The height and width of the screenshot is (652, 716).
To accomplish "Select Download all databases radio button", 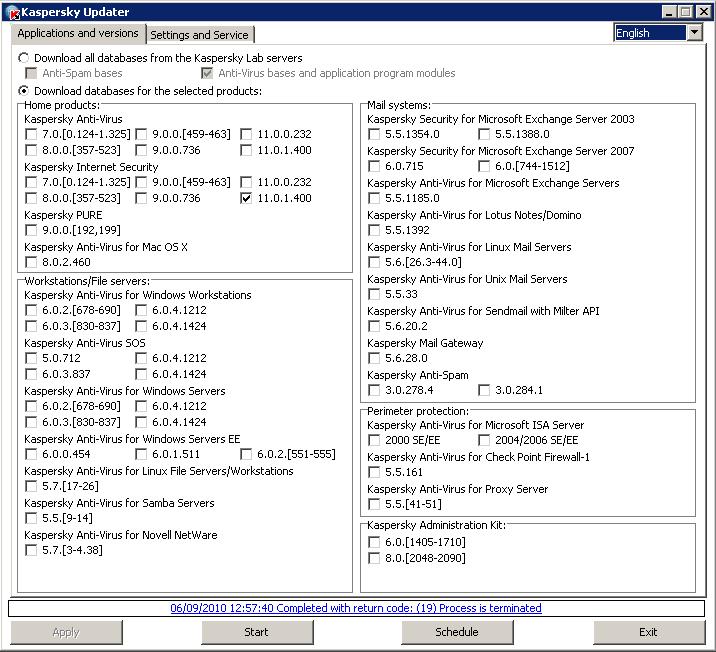I will (23, 58).
